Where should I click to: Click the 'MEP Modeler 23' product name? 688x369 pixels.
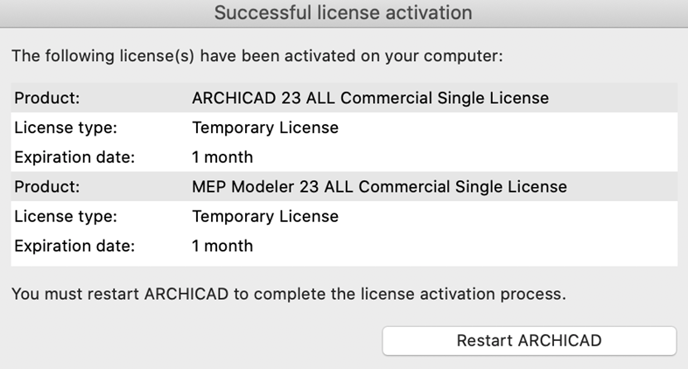coord(255,186)
